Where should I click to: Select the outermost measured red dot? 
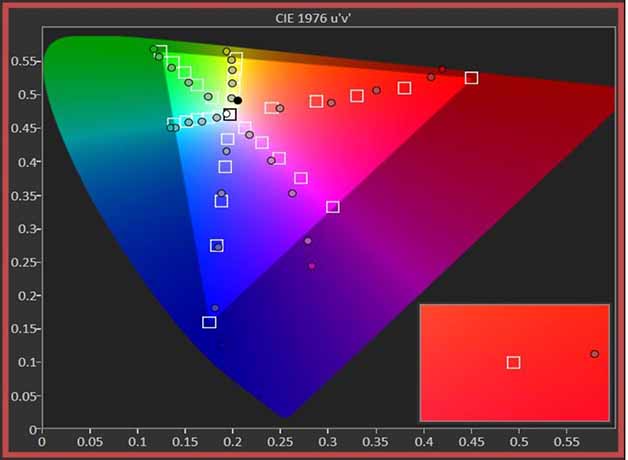[442, 70]
